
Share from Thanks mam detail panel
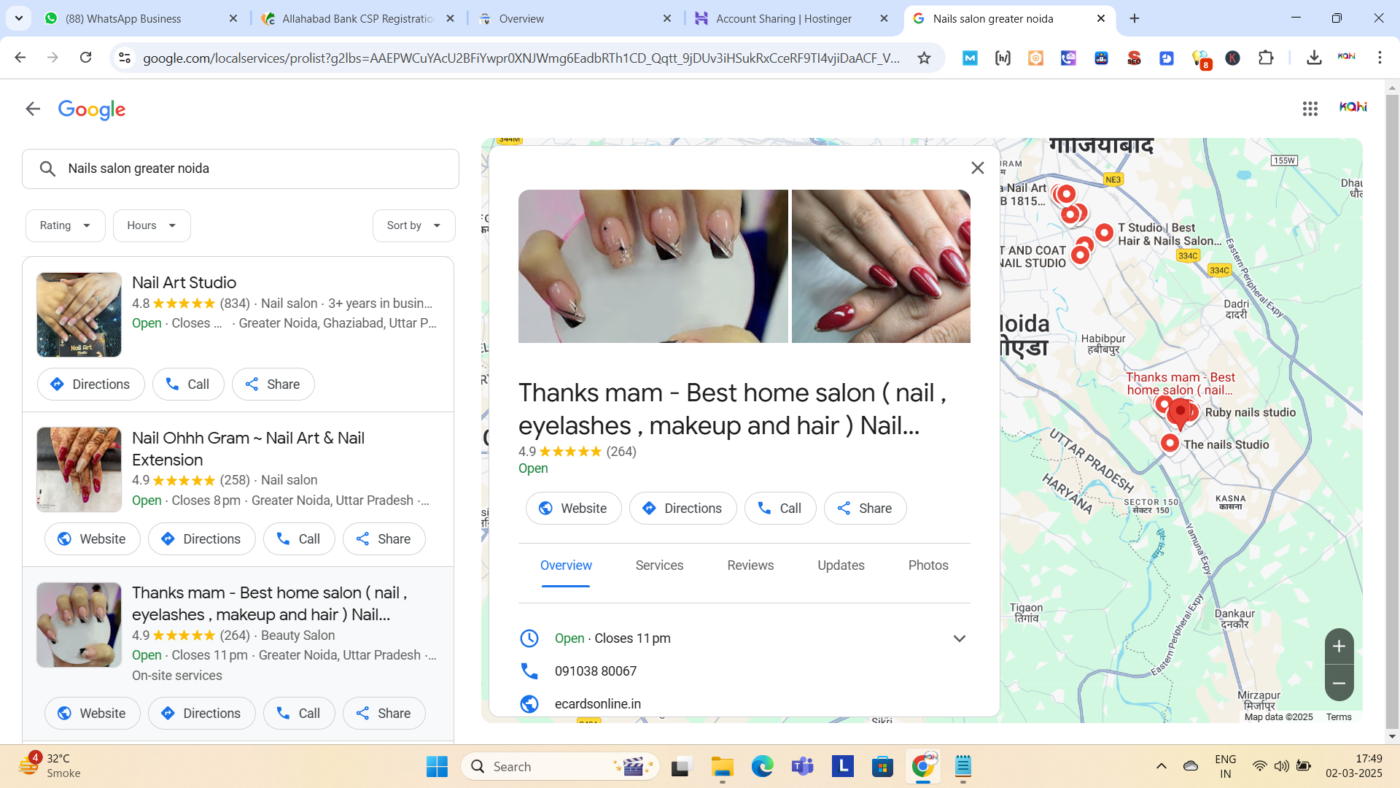pos(865,508)
